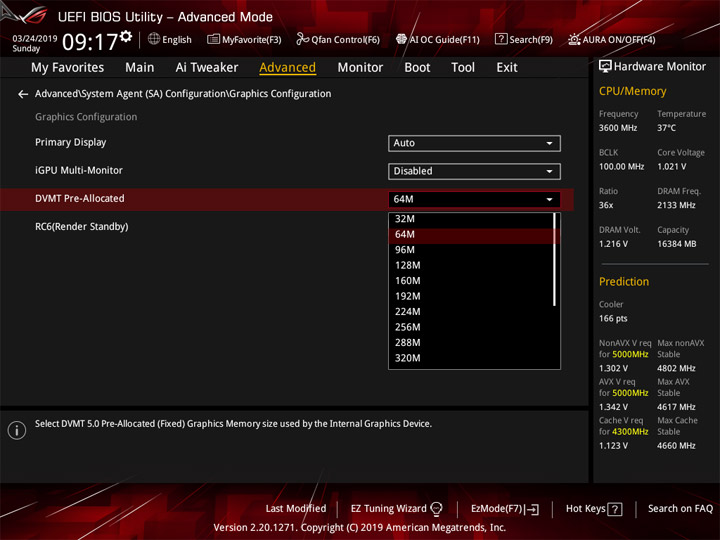Image resolution: width=720 pixels, height=540 pixels.
Task: Click the EZ Tuning Wizard bulb icon
Action: coord(436,509)
